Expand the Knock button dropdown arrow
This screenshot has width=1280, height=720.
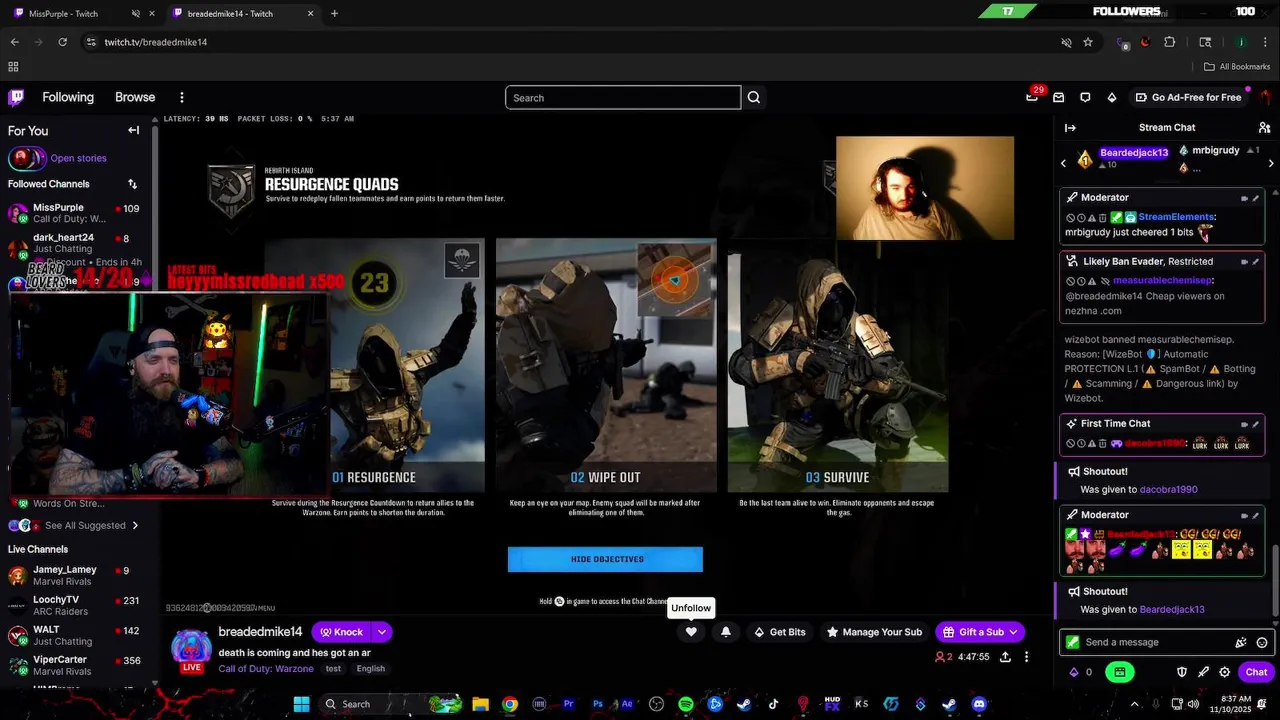tap(382, 632)
